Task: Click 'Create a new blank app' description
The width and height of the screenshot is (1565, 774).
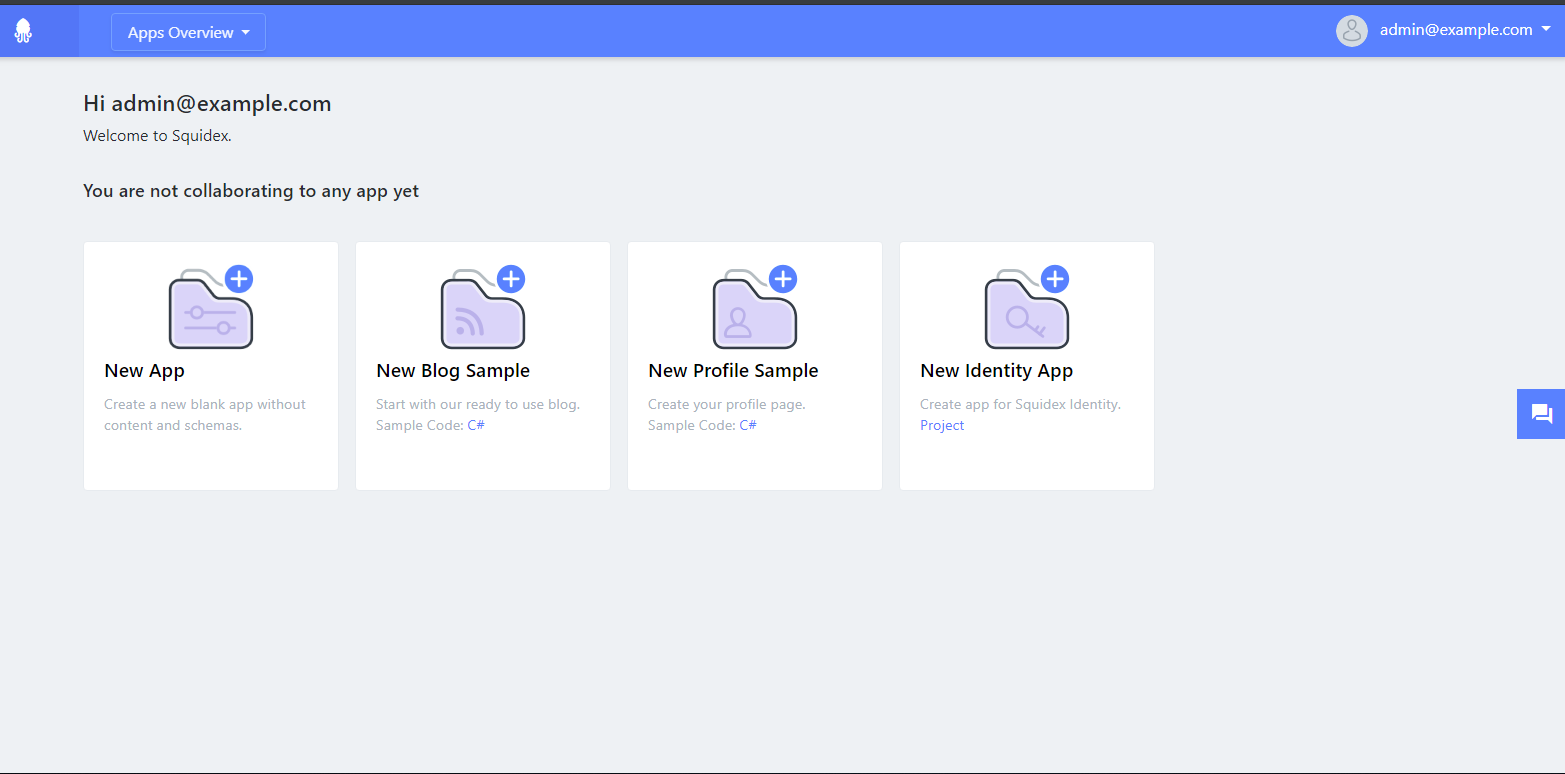Action: pyautogui.click(x=205, y=415)
